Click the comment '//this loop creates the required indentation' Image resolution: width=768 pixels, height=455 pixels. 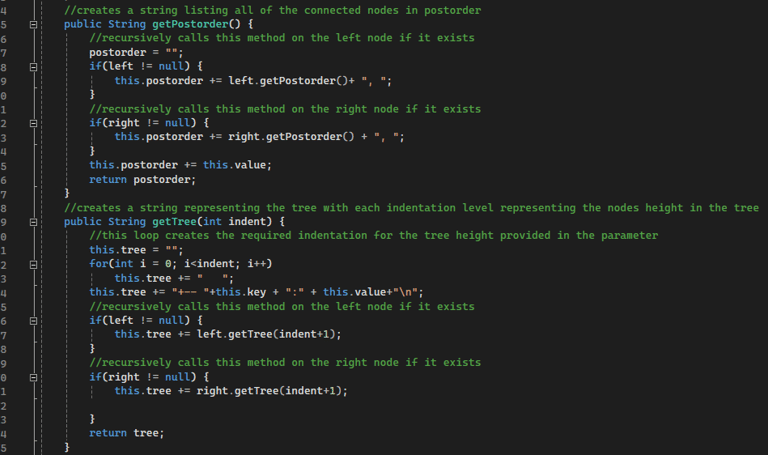point(374,236)
